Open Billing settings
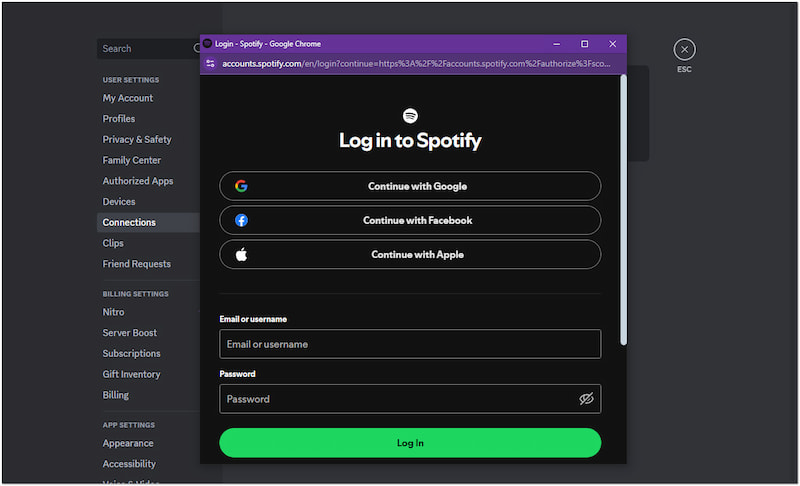Image resolution: width=800 pixels, height=486 pixels. coord(115,395)
